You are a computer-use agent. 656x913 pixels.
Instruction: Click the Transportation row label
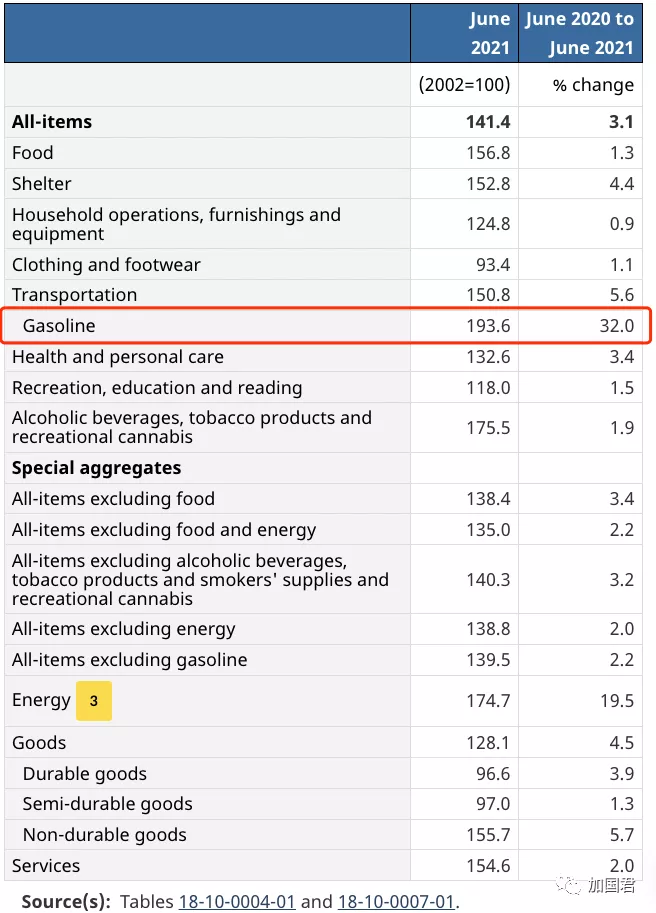pyautogui.click(x=74, y=295)
